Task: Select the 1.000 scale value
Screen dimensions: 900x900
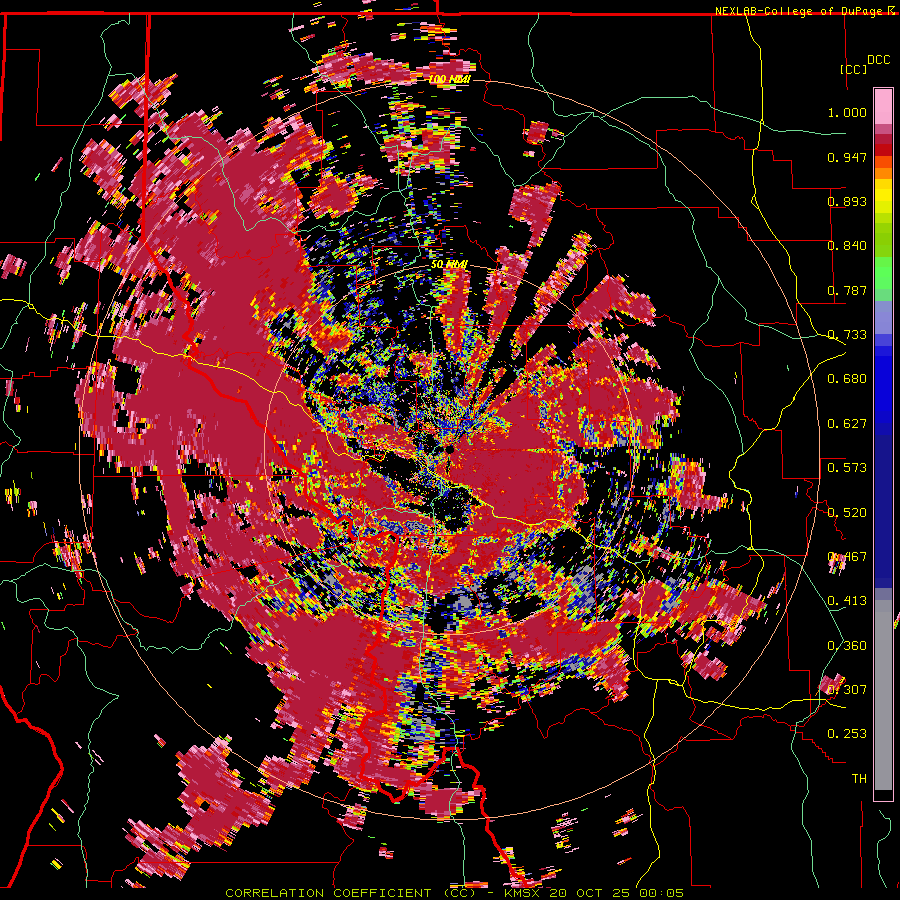Action: pos(847,112)
